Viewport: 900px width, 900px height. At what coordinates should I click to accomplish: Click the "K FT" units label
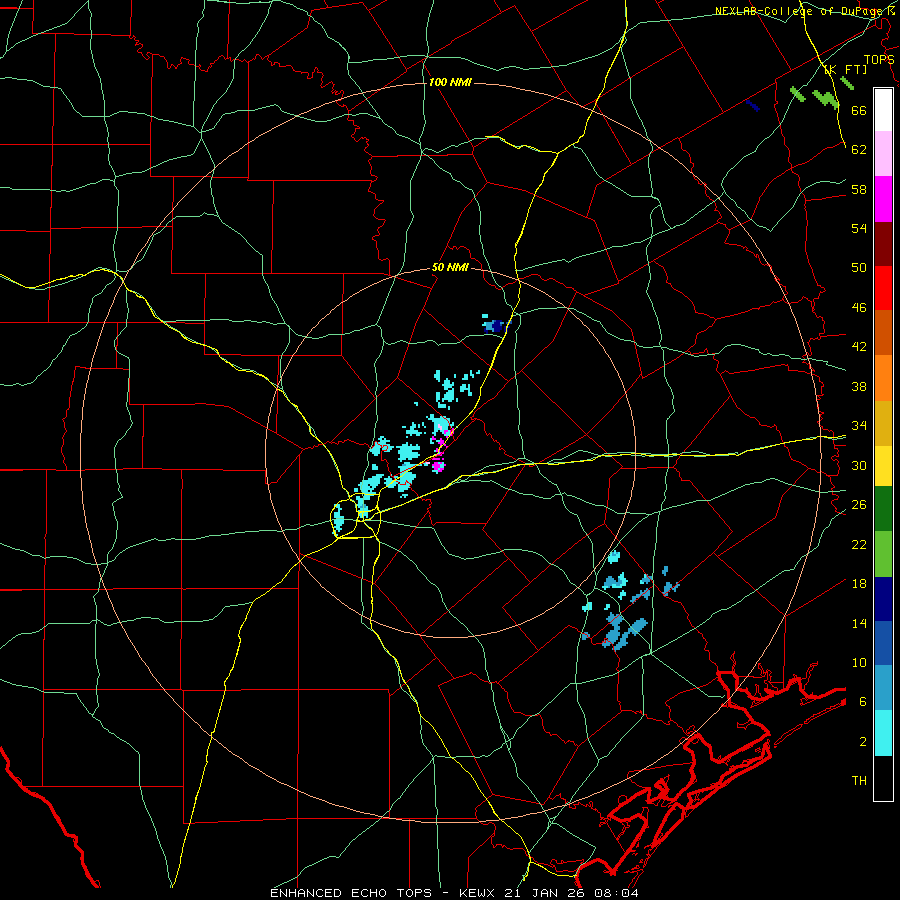tap(846, 70)
